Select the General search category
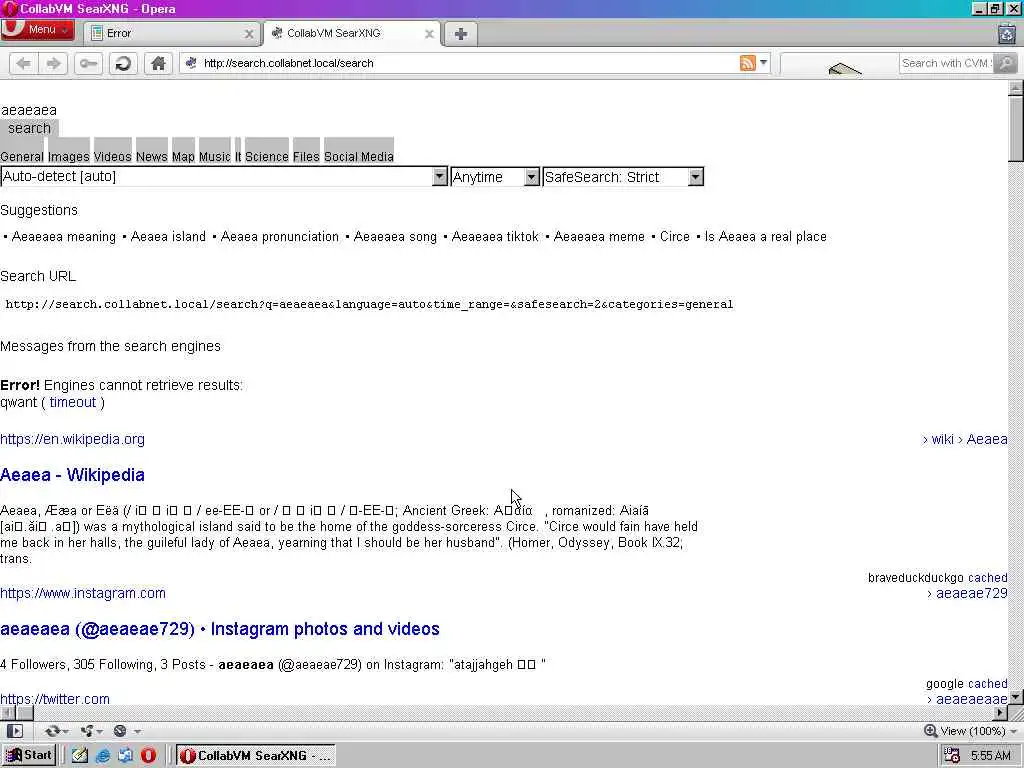The height and width of the screenshot is (768, 1024). coord(22,157)
